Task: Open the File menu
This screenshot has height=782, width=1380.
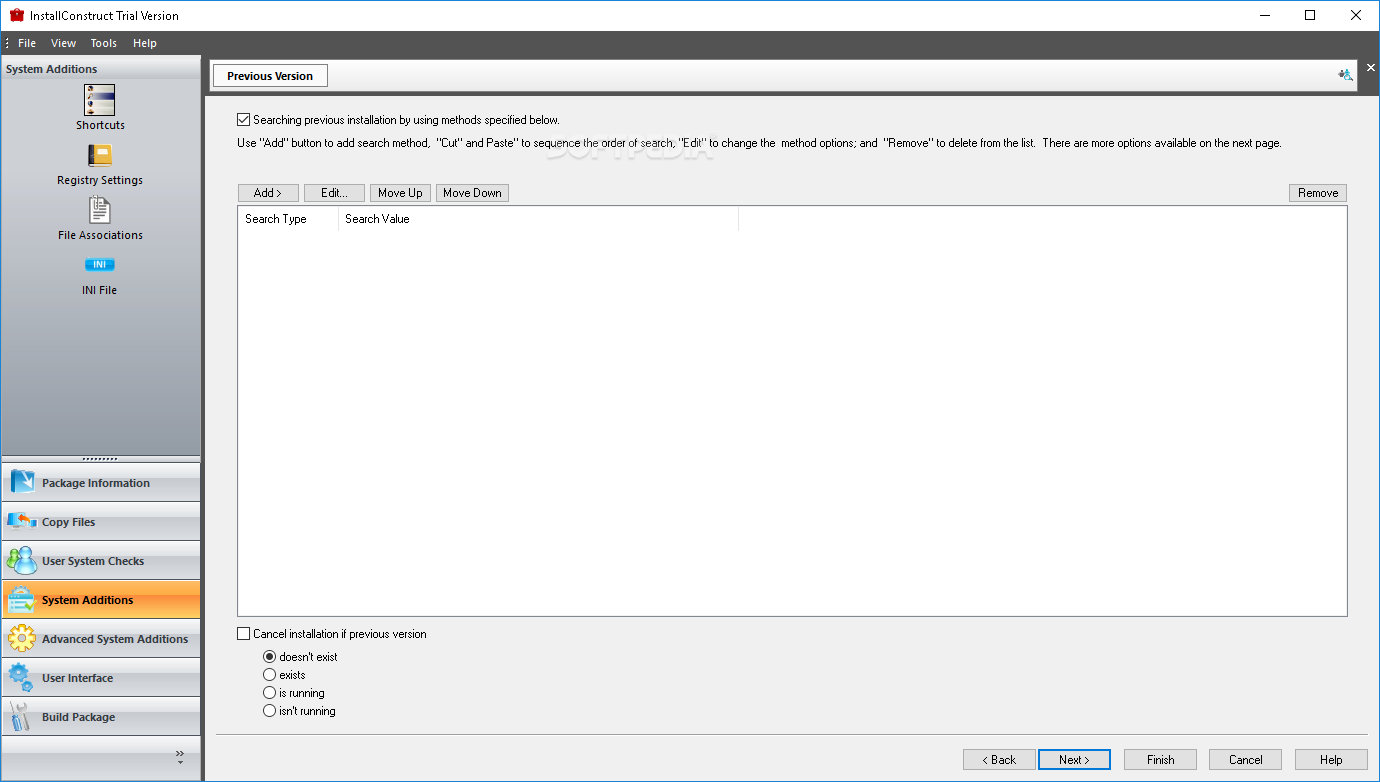Action: [x=27, y=43]
